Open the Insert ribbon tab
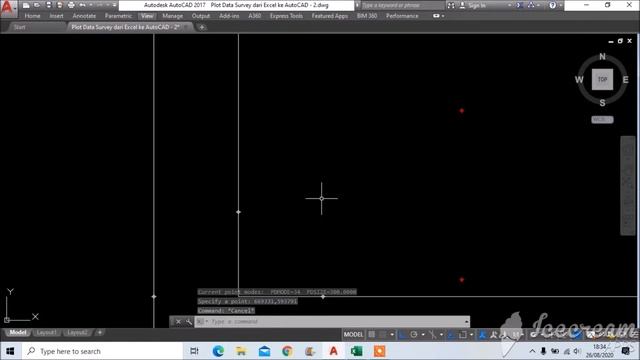Viewport: 640px width, 360px height. [56, 16]
